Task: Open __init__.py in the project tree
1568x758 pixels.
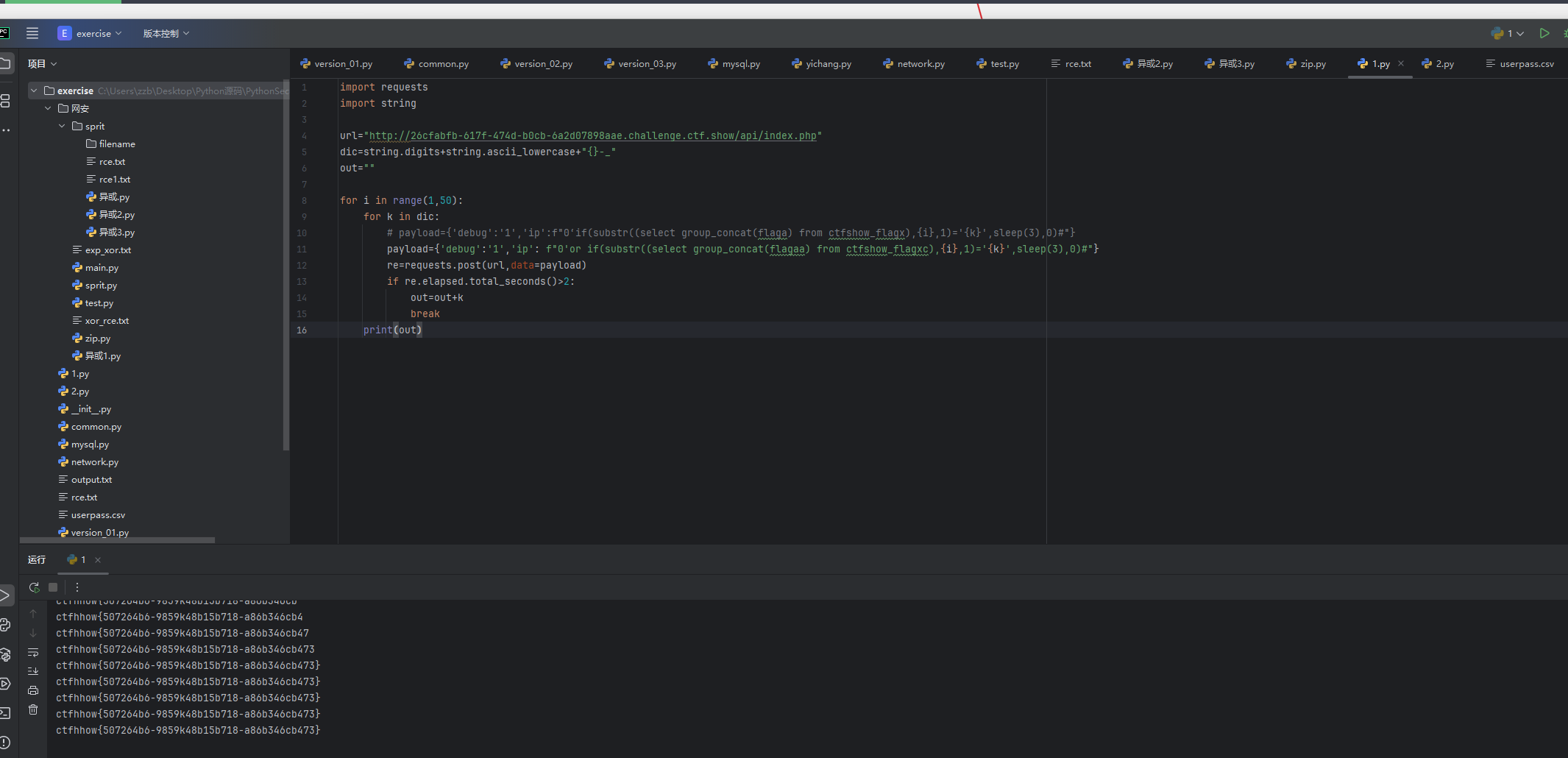Action: [x=85, y=408]
